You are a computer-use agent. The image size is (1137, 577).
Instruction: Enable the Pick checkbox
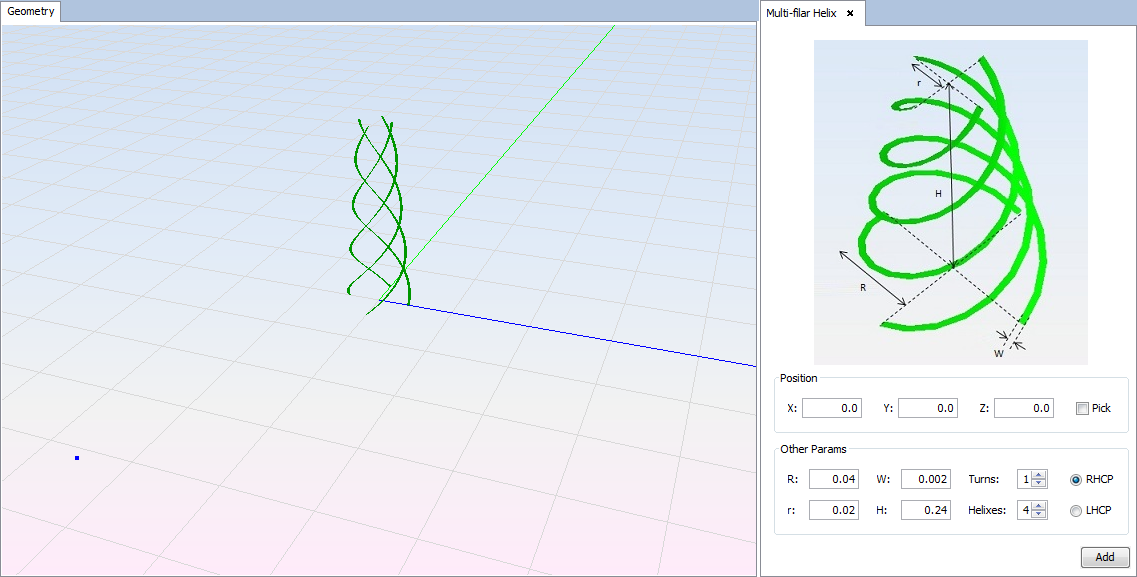[x=1082, y=408]
